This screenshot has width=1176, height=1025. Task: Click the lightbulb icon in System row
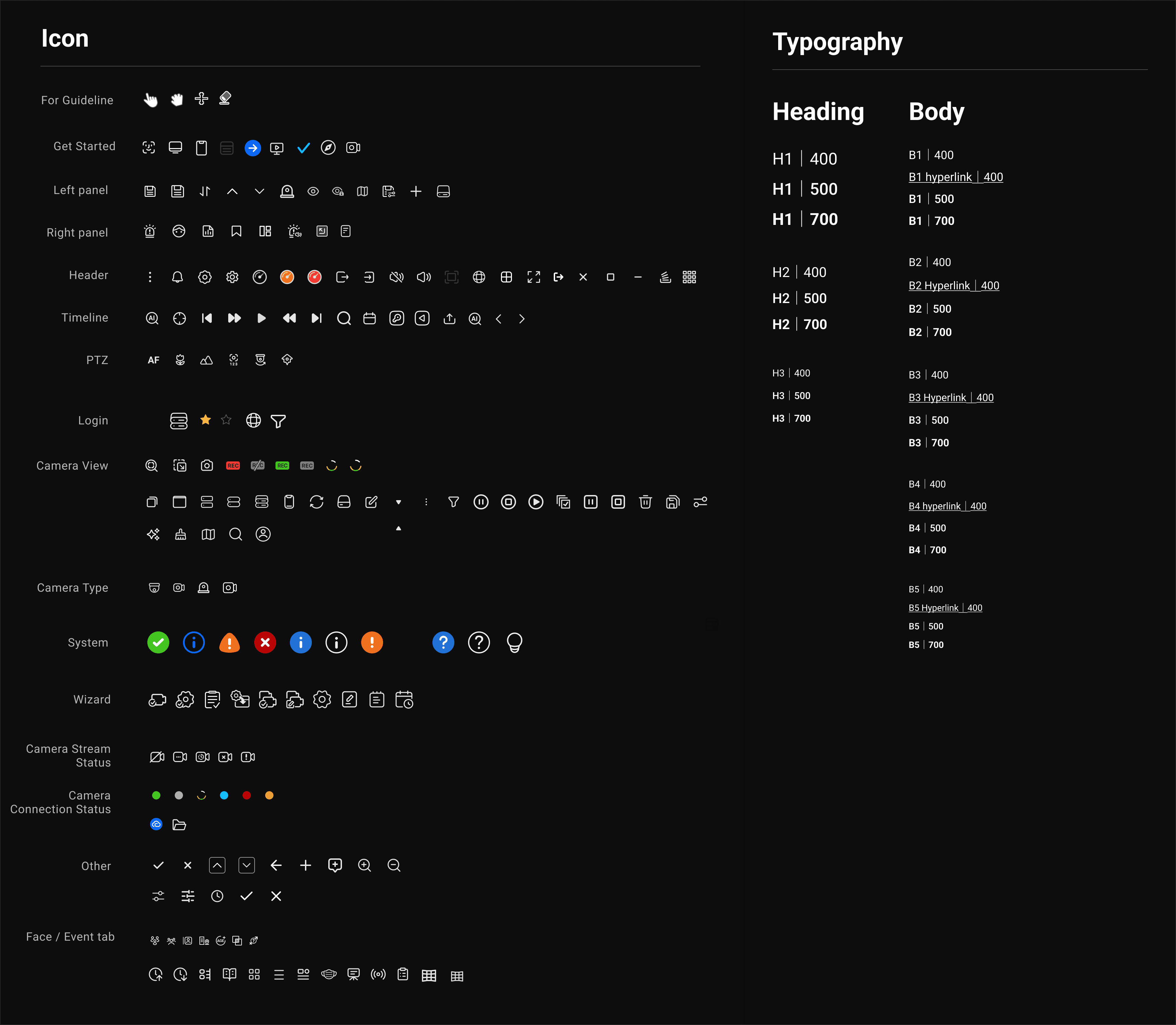514,643
